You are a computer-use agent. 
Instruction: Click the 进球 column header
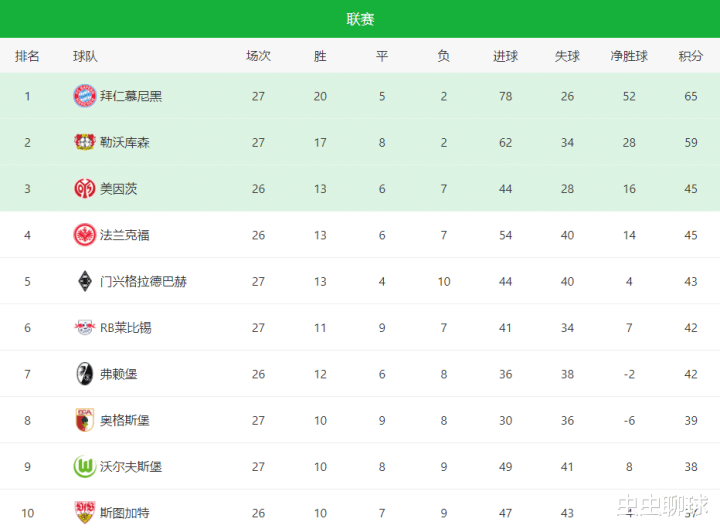(505, 56)
